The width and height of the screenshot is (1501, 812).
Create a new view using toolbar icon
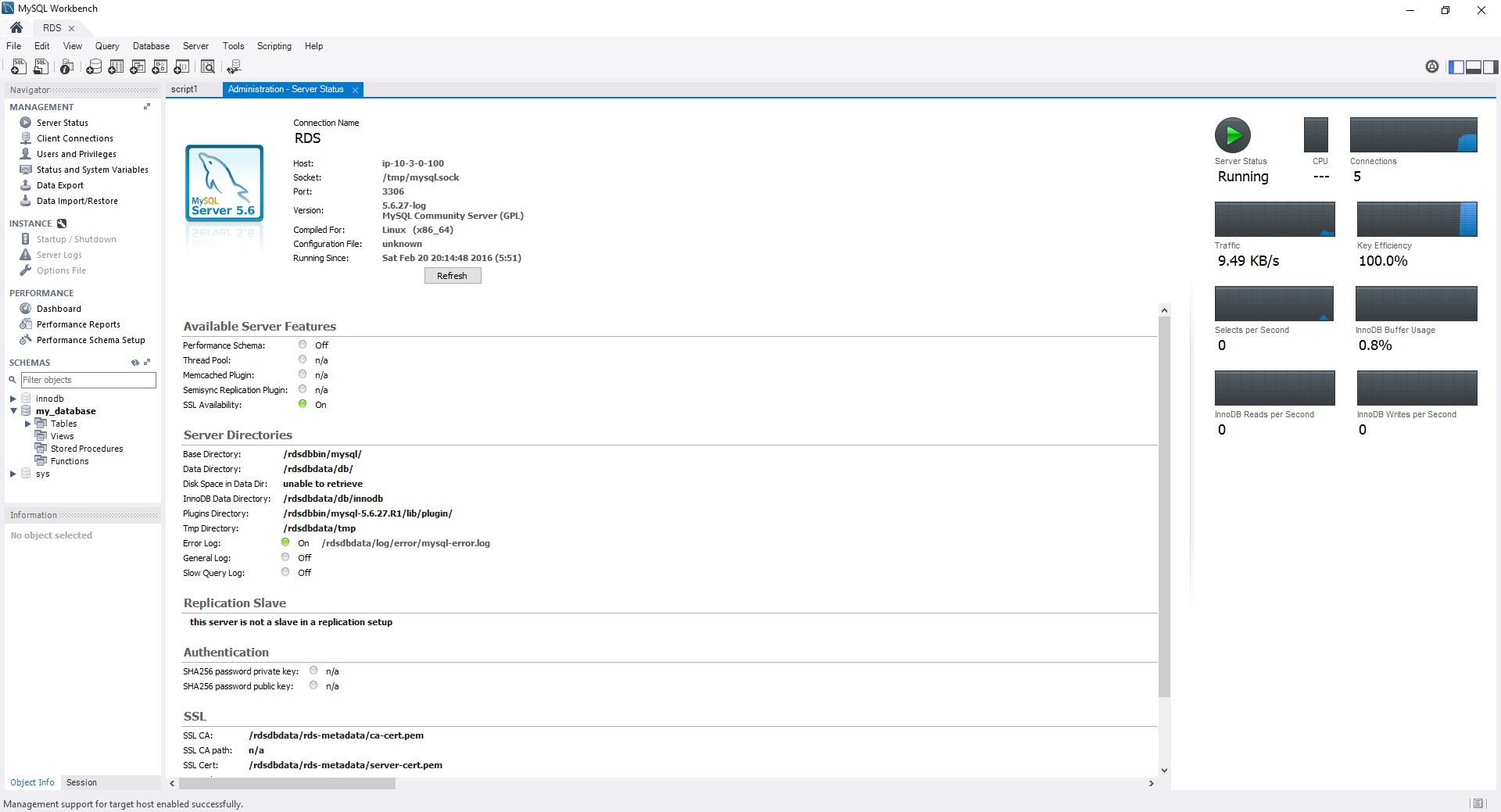coord(138,67)
